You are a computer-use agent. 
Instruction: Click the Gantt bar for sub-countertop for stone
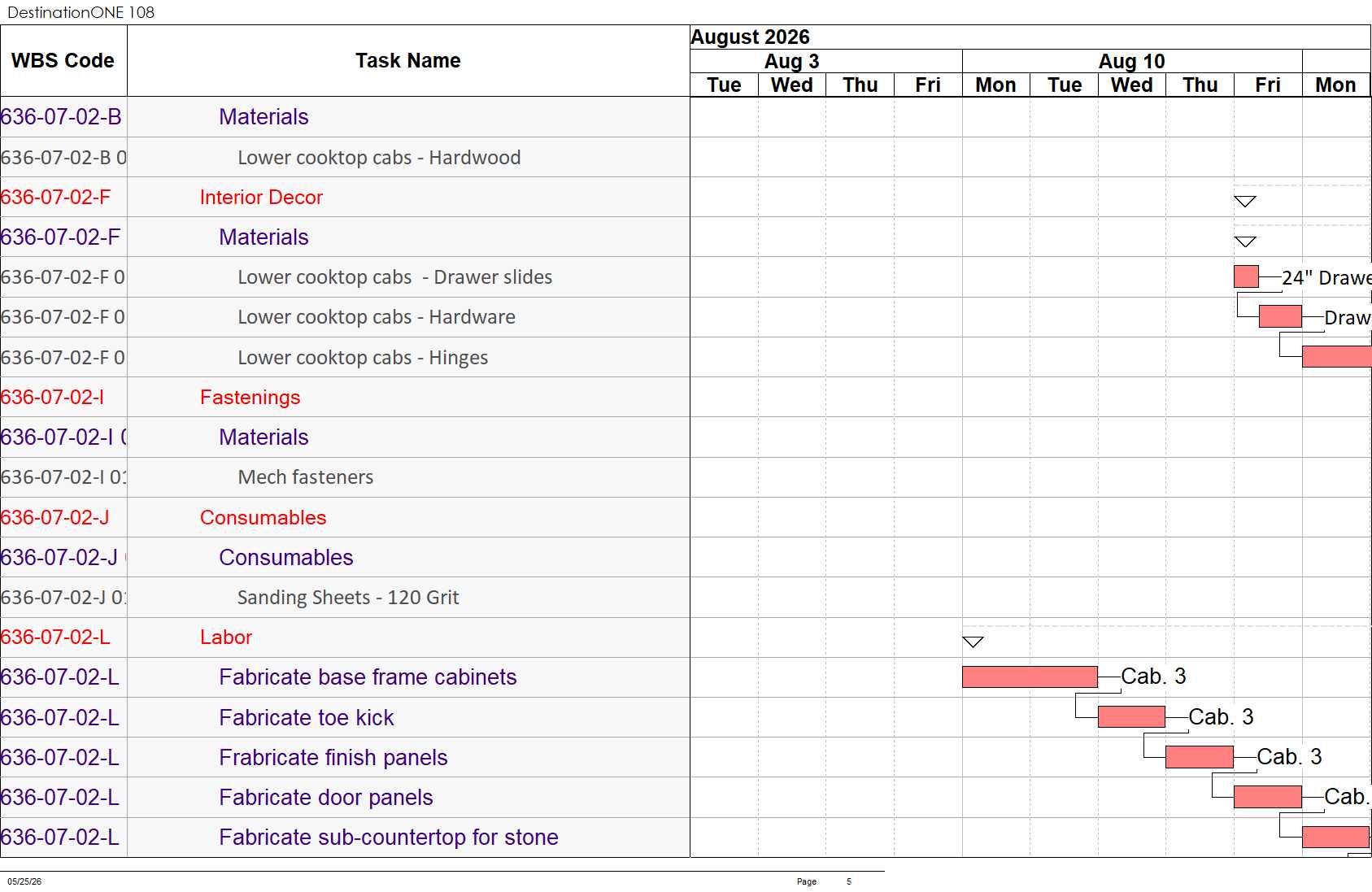point(1335,837)
